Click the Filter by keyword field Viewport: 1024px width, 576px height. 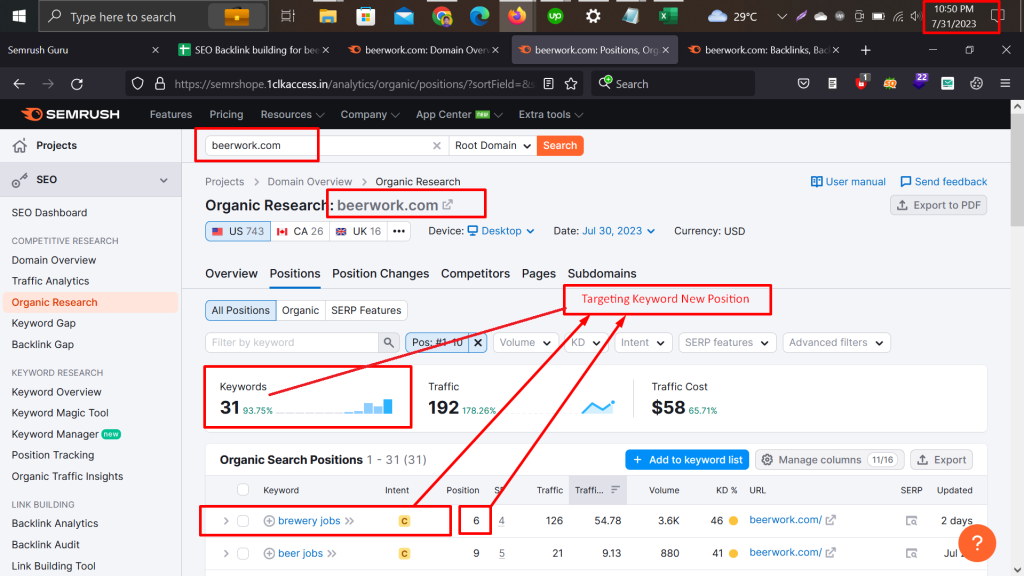pos(292,342)
